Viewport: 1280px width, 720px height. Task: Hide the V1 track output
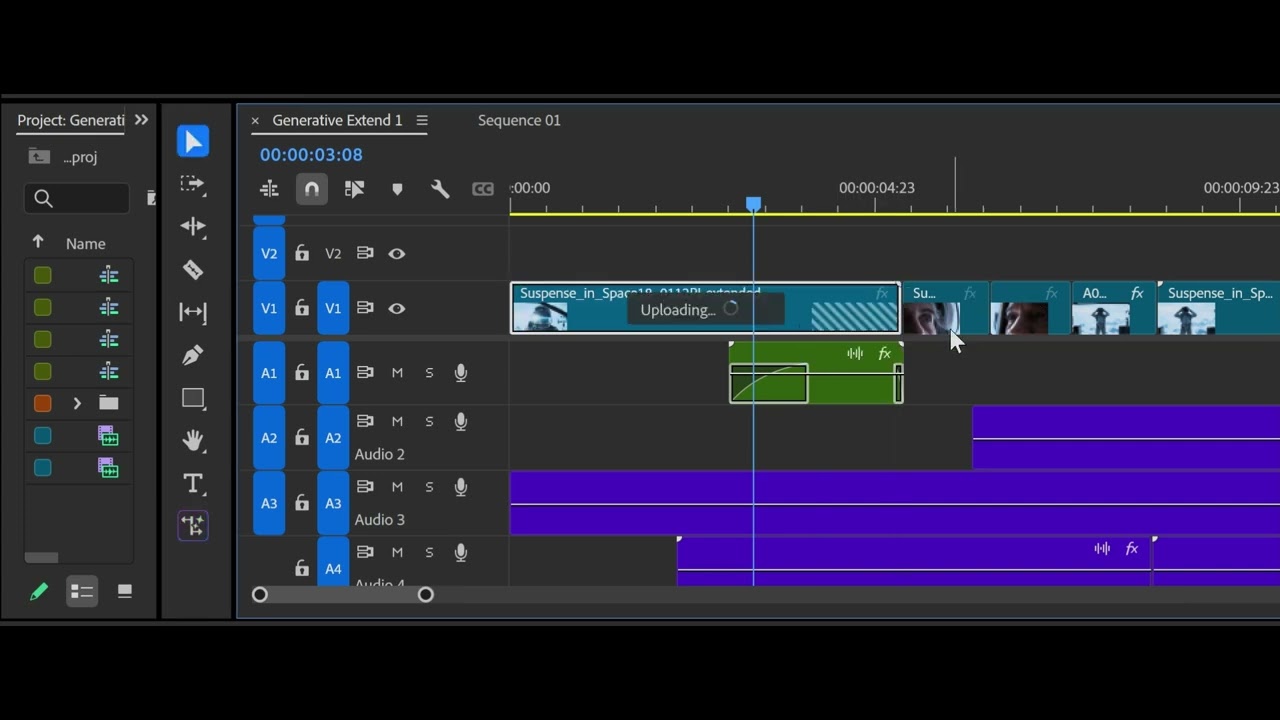tap(397, 308)
